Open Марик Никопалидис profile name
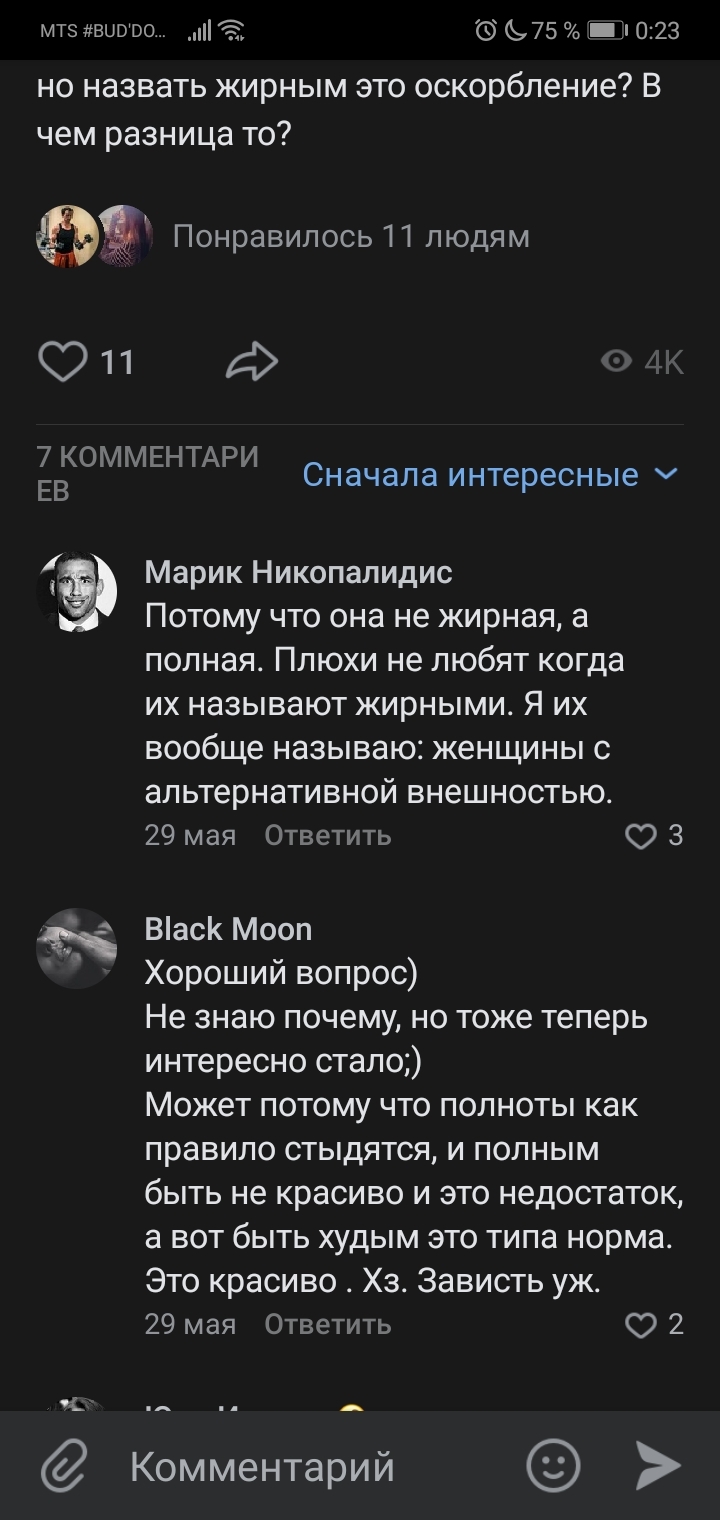The image size is (720, 1520). 298,572
